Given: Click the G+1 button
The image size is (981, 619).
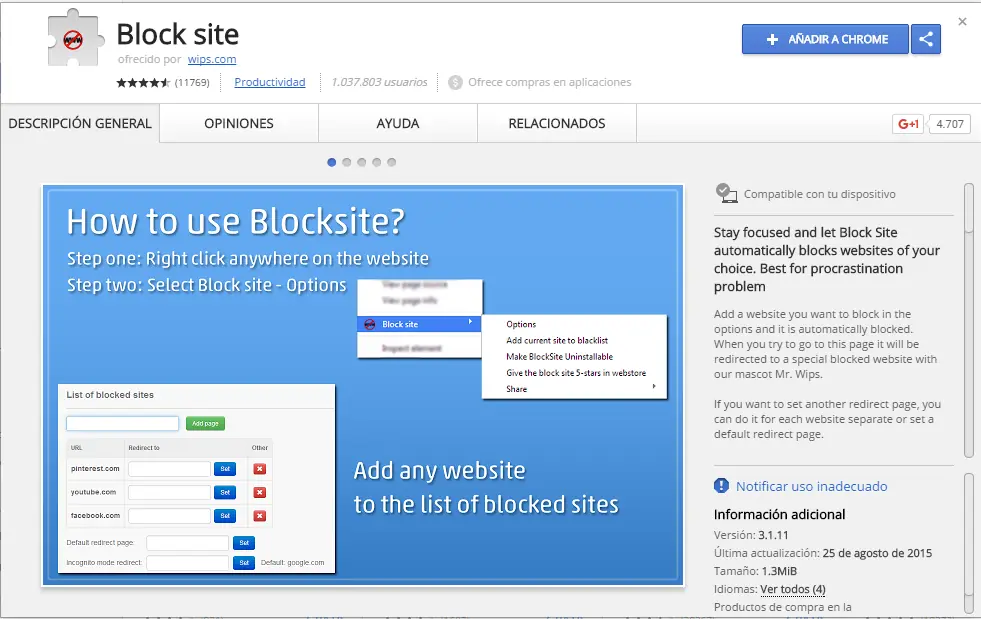Looking at the screenshot, I should 908,124.
